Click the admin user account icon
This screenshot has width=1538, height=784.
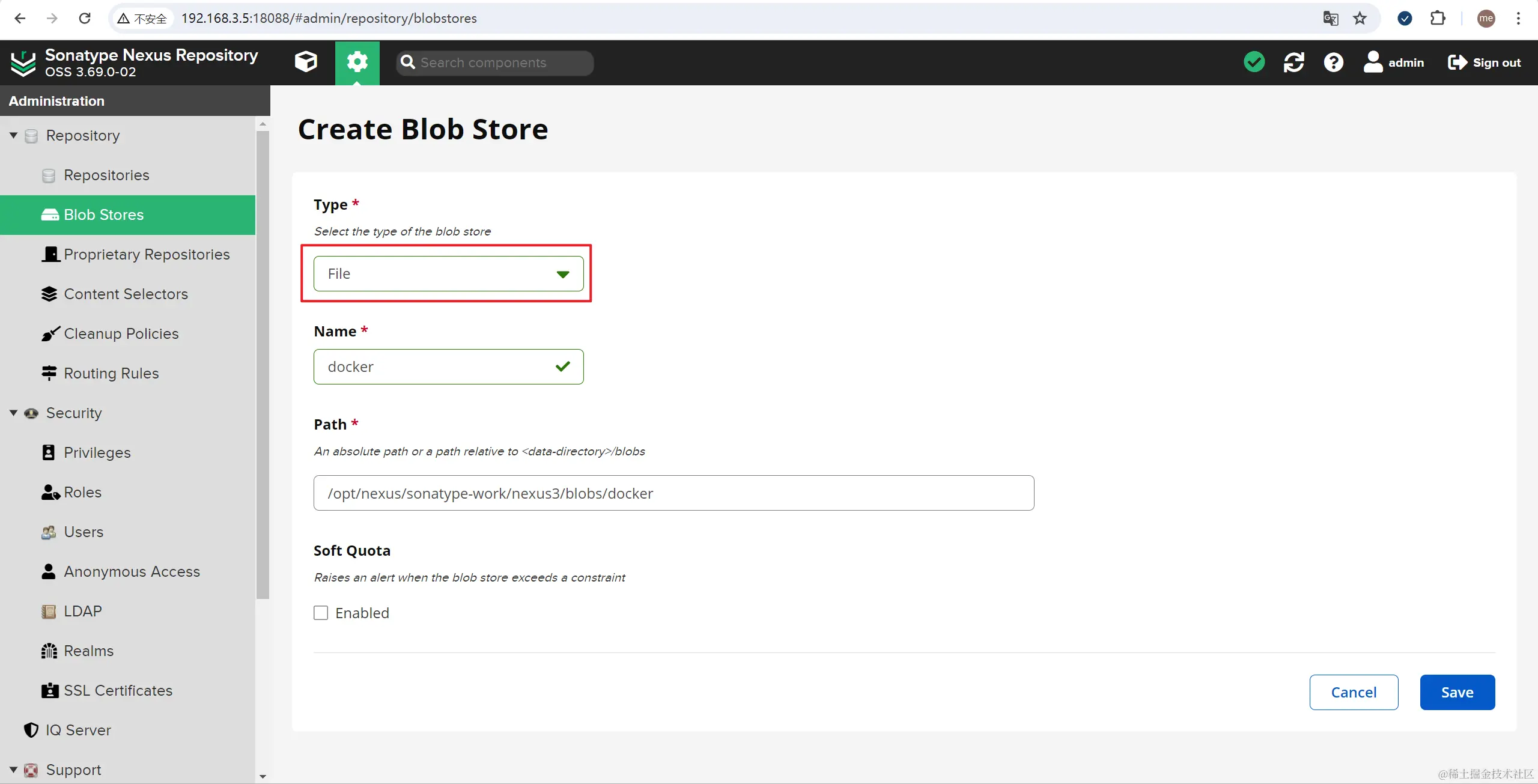[x=1373, y=62]
